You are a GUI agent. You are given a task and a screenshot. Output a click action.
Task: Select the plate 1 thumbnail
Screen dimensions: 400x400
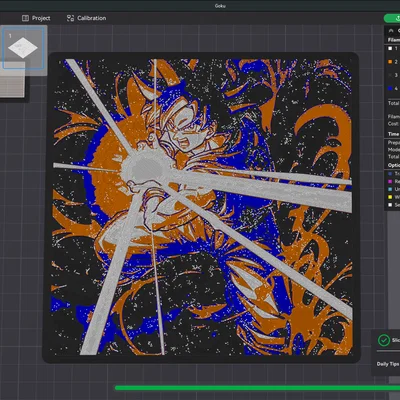23,48
